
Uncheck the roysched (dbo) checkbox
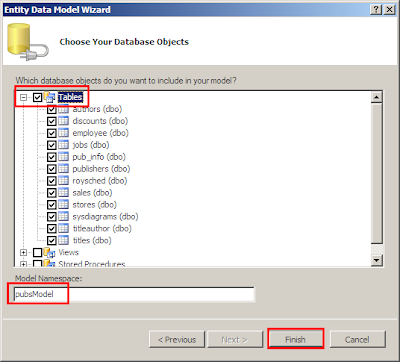coord(52,181)
